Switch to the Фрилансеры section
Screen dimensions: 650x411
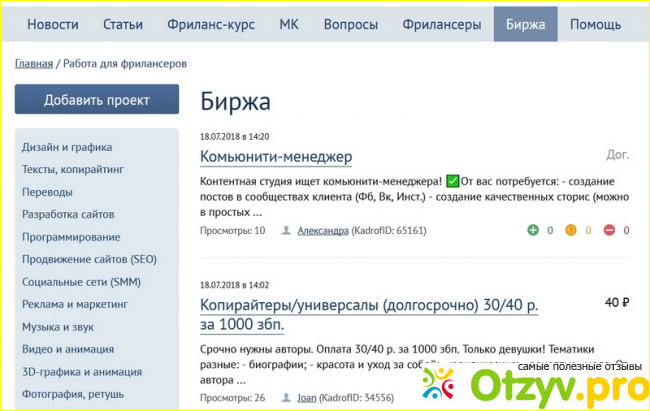click(440, 24)
